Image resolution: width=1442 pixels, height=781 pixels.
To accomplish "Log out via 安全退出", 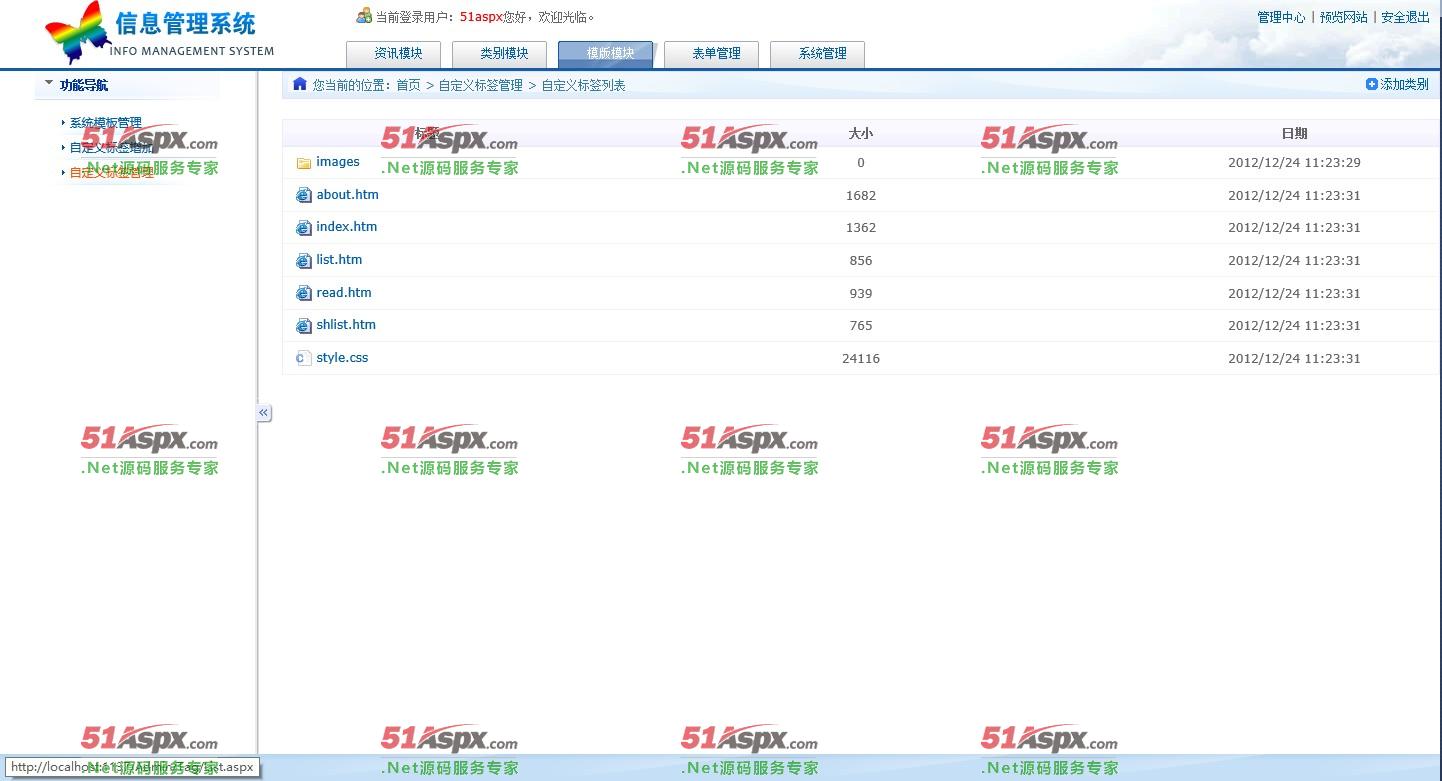I will pyautogui.click(x=1405, y=17).
